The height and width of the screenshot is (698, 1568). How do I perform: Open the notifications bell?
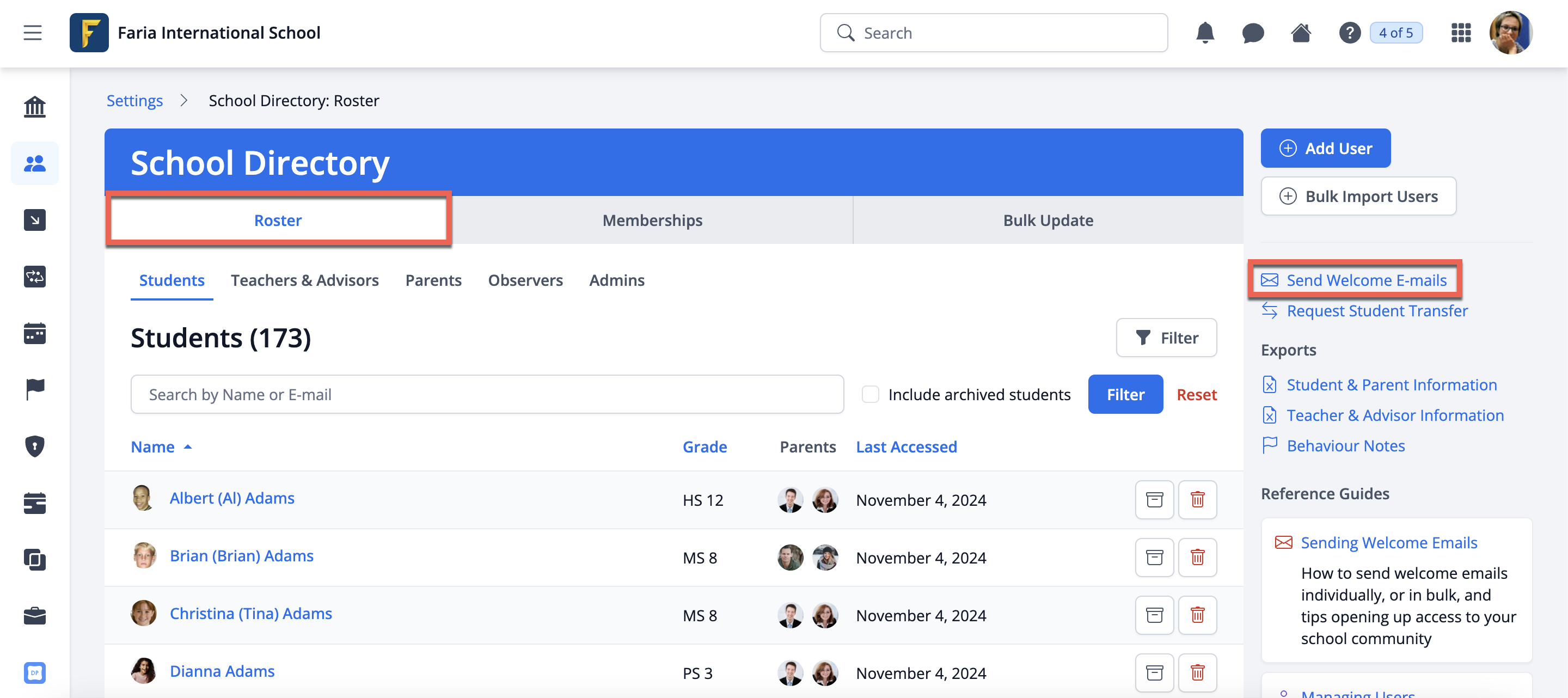[1205, 33]
